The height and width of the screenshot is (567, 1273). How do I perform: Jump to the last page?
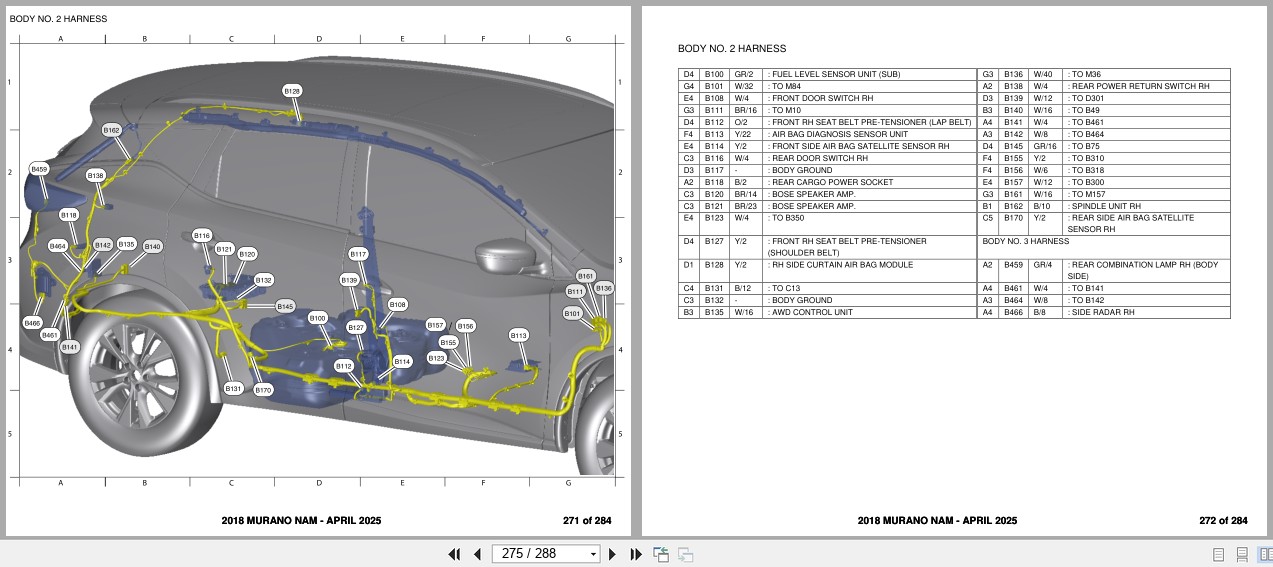click(636, 554)
